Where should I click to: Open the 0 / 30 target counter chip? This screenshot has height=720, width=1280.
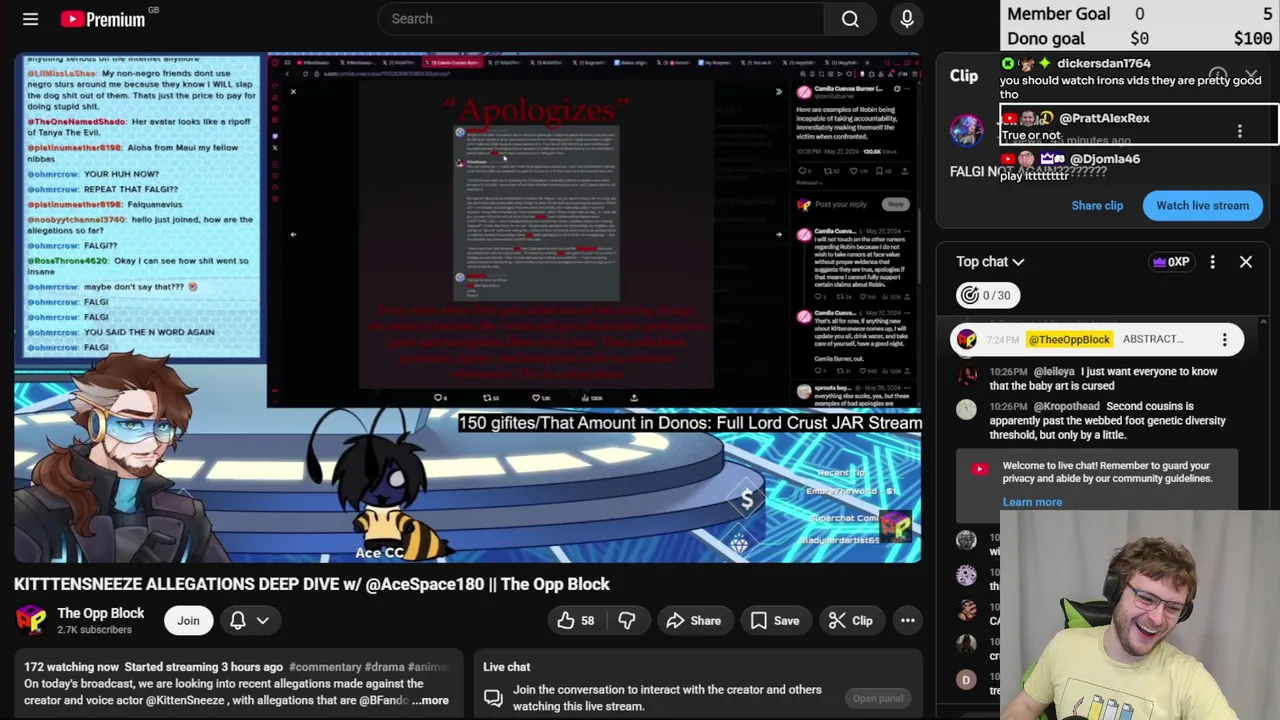[987, 295]
